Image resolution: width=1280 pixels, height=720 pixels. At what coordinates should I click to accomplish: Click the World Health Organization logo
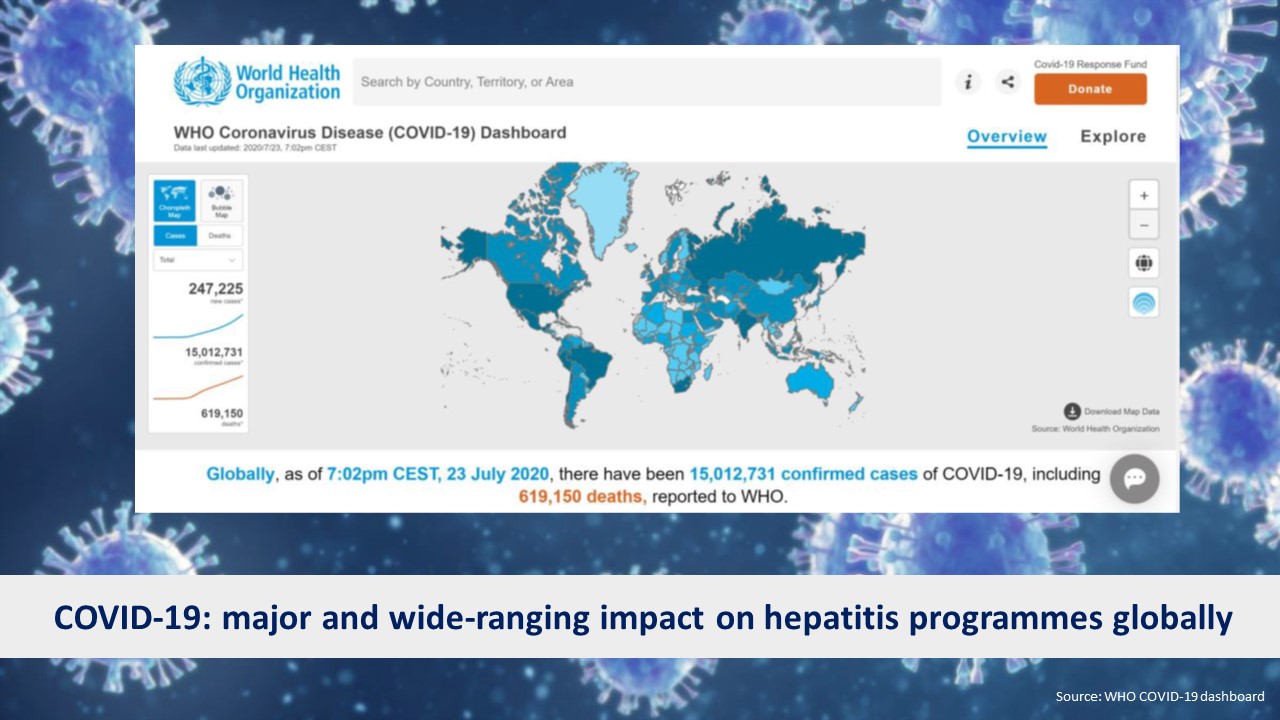257,82
